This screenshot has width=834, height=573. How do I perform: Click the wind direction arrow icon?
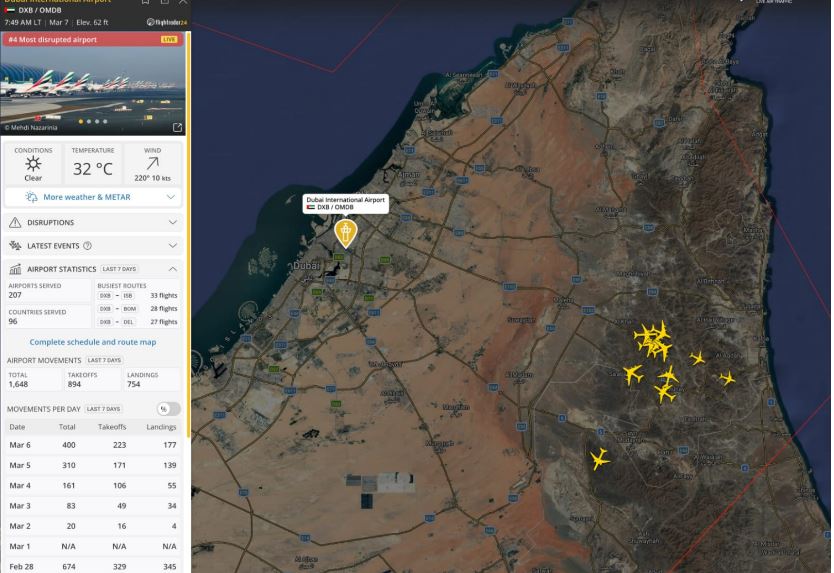(x=152, y=162)
